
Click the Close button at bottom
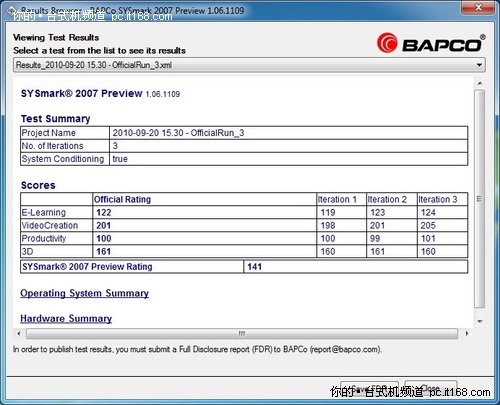(x=431, y=389)
